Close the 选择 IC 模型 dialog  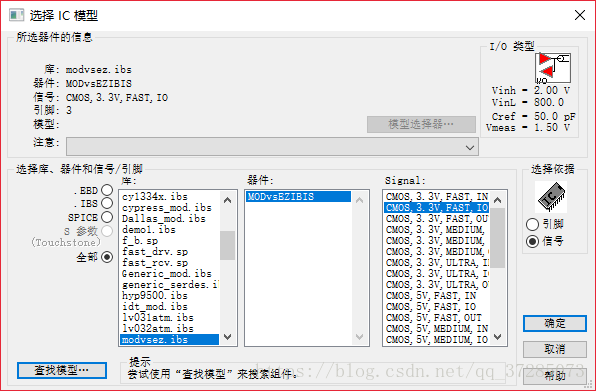coord(580,15)
